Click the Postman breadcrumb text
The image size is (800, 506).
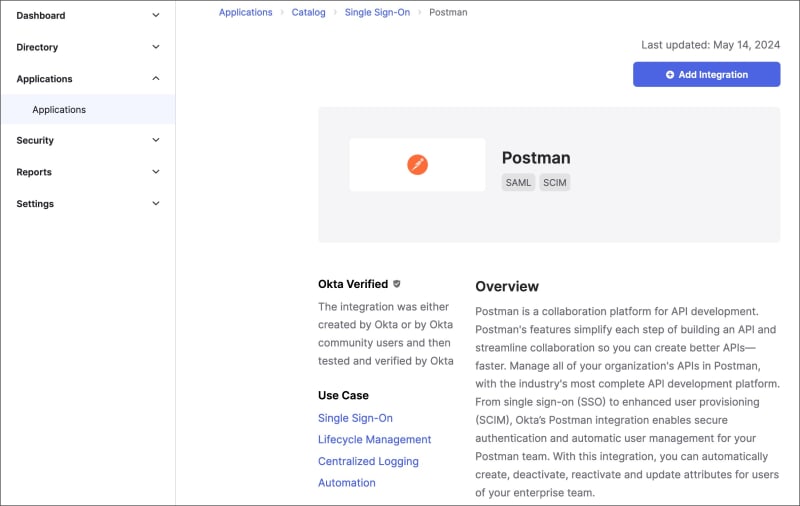[448, 12]
